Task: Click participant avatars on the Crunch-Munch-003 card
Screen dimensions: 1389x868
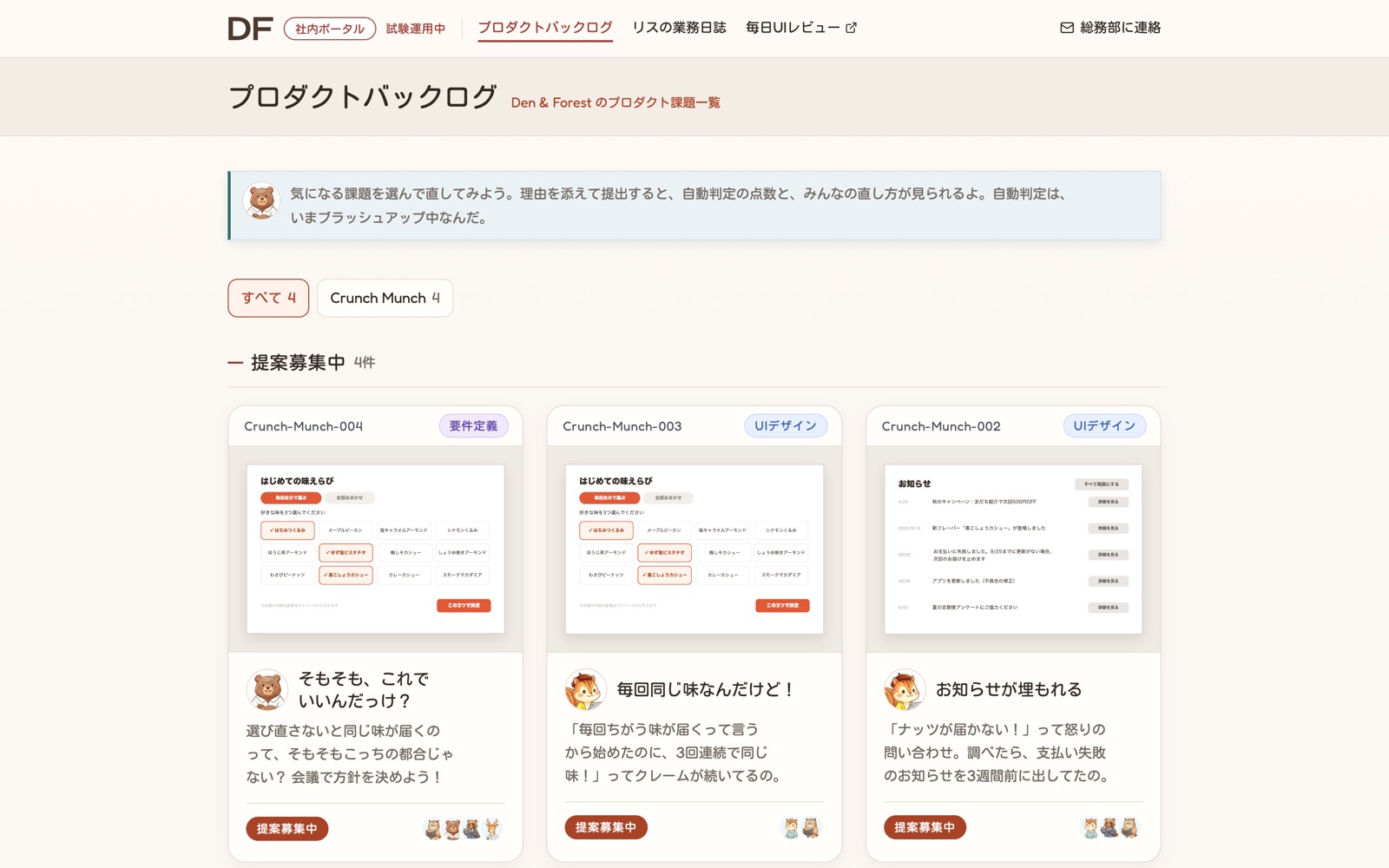Action: pos(801,828)
